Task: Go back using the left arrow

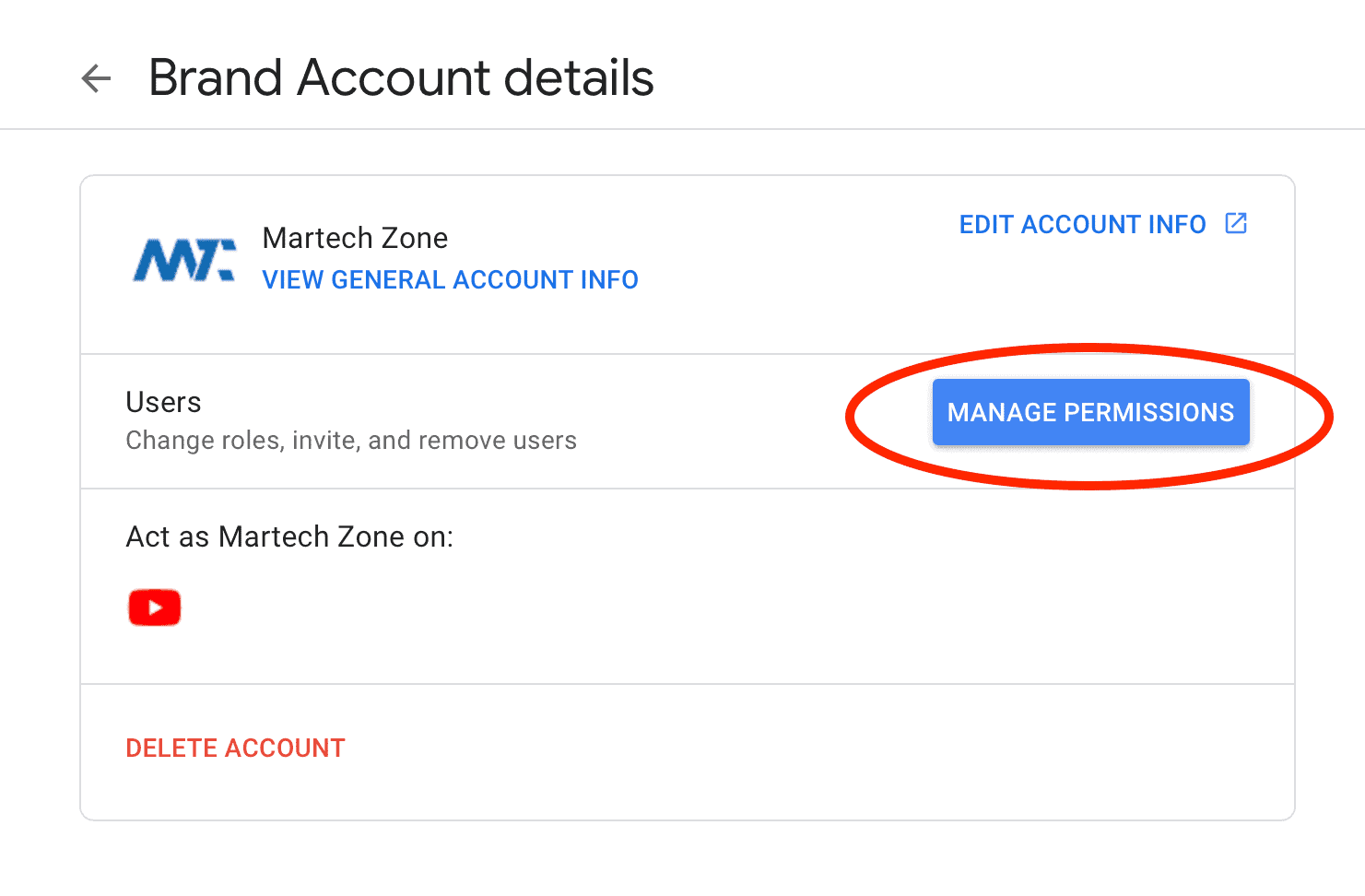Action: (96, 78)
